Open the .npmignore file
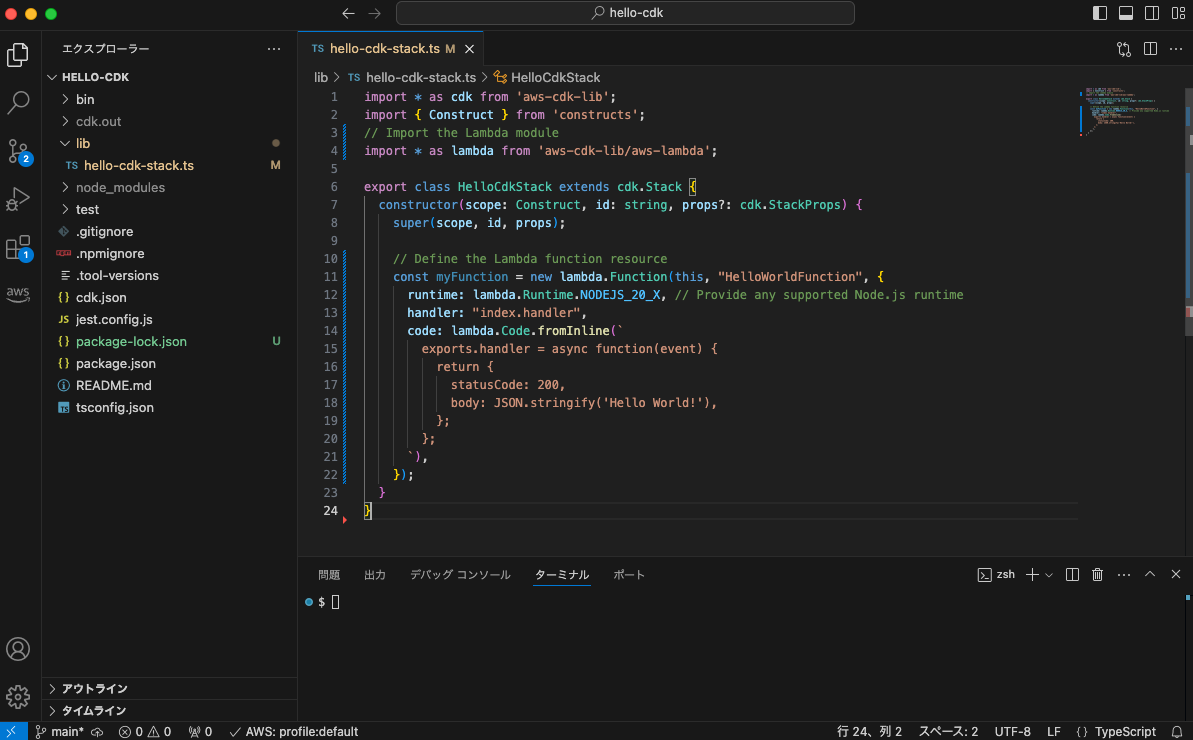This screenshot has height=740, width=1193. 169,253
